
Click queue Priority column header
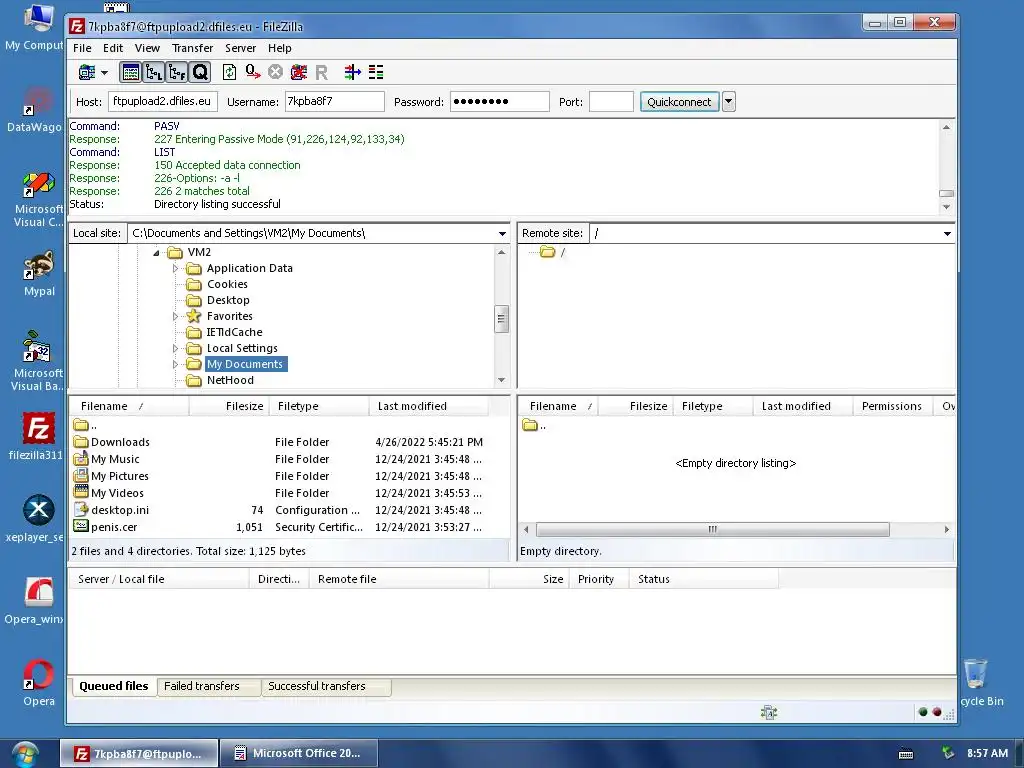599,579
